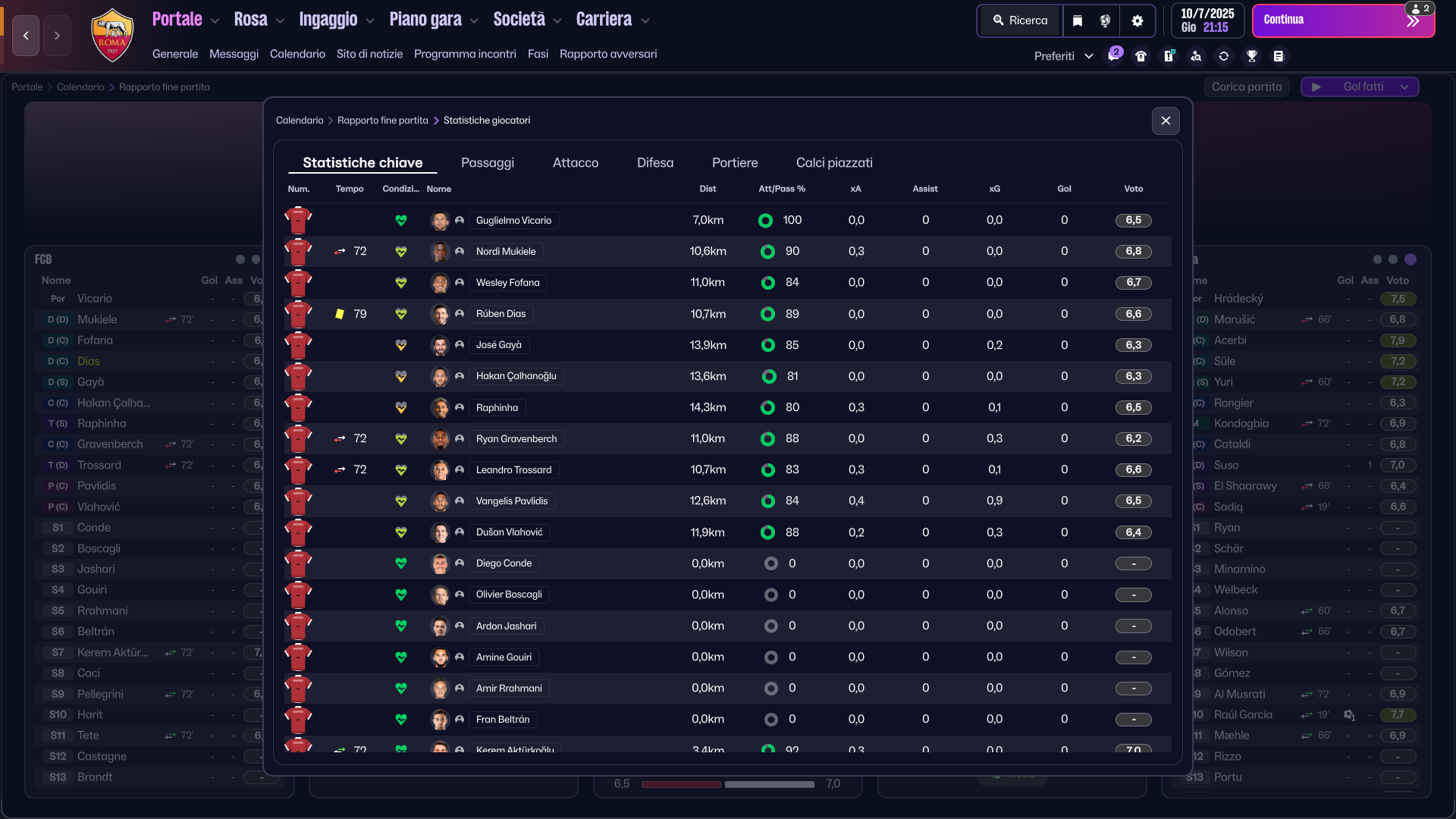Screen dimensions: 1456x819
Task: Open the bookmarks icon in top bar
Action: click(1078, 21)
